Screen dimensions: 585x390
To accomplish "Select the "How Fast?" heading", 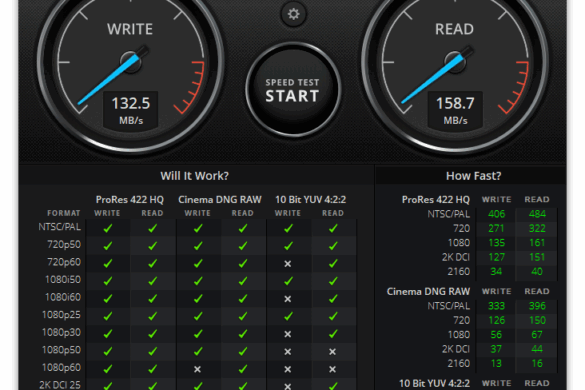I will (473, 176).
